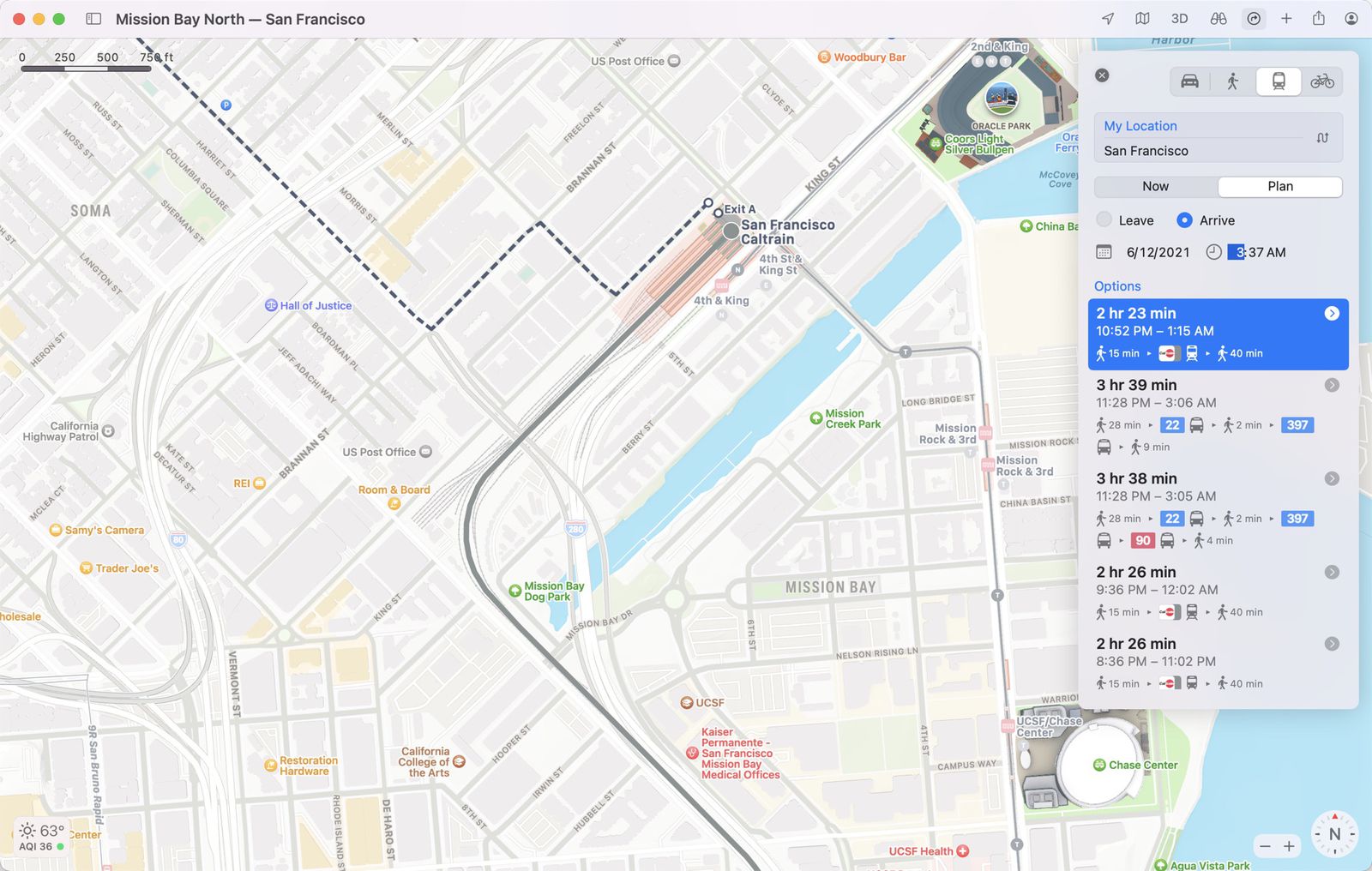
Task: Select the 3D view mode
Action: 1178,18
